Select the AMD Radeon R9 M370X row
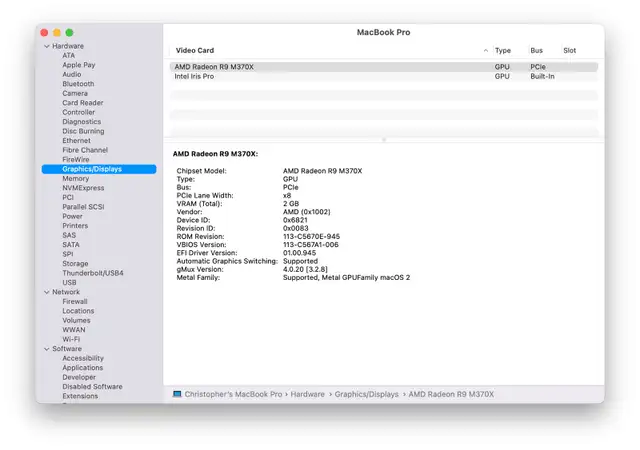 (384, 67)
